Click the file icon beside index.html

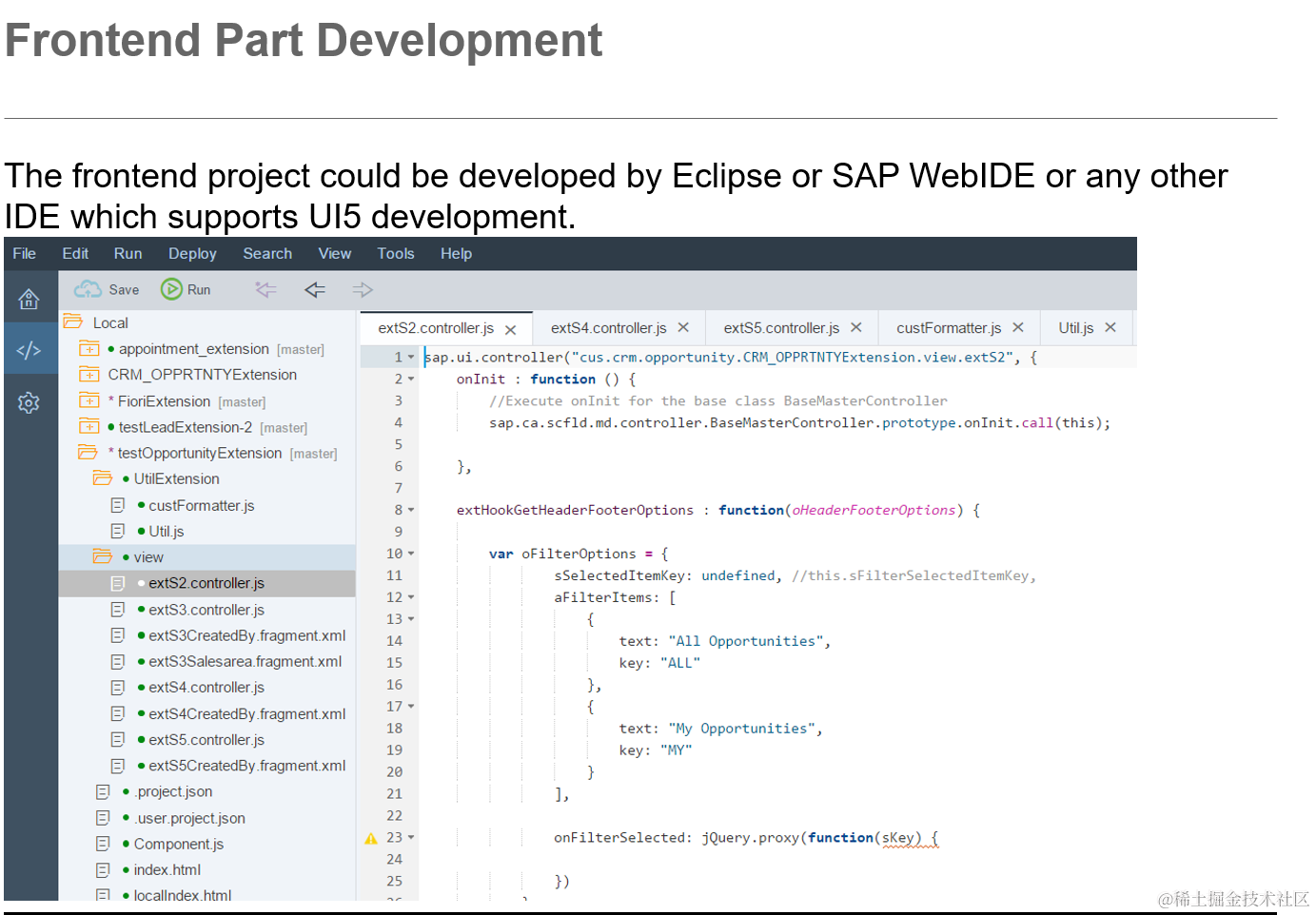point(103,869)
